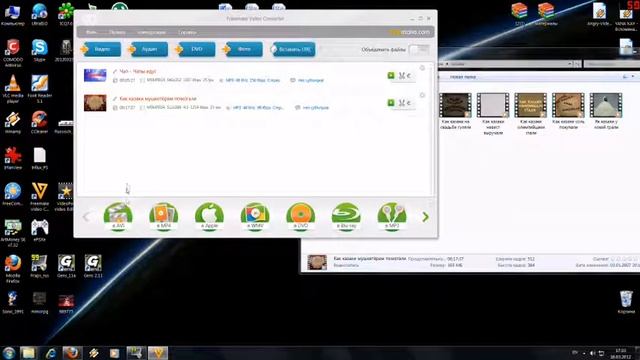640x360 pixels.
Task: Click the Foxit Reader desktop icon
Action: coord(40,89)
